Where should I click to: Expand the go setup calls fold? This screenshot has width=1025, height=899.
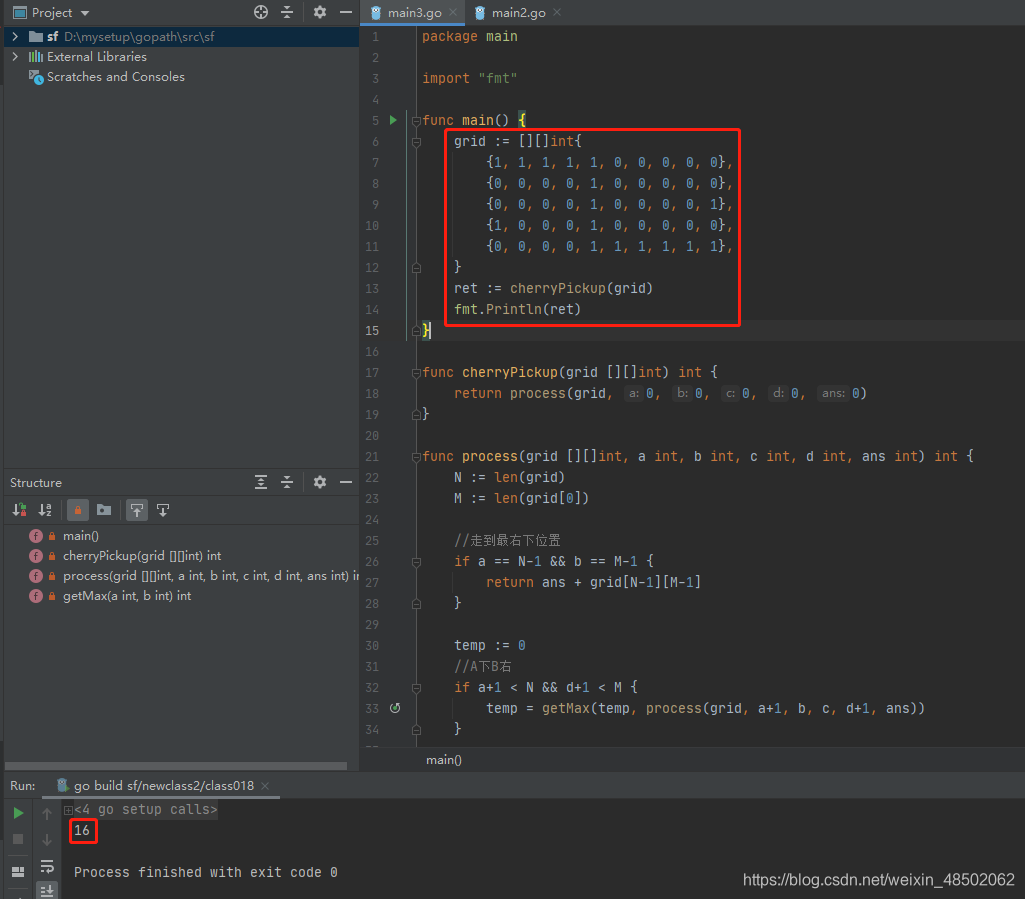(x=68, y=810)
